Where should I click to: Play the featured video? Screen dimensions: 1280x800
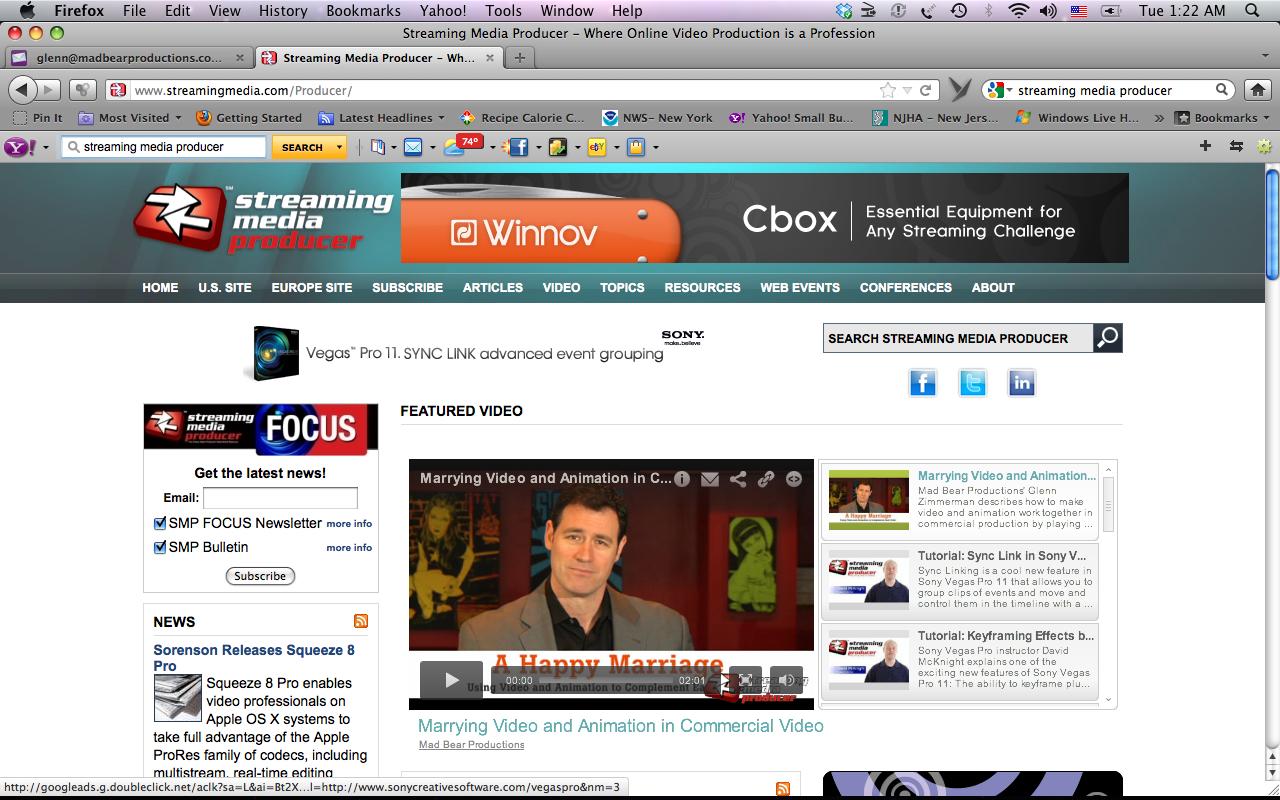point(451,680)
